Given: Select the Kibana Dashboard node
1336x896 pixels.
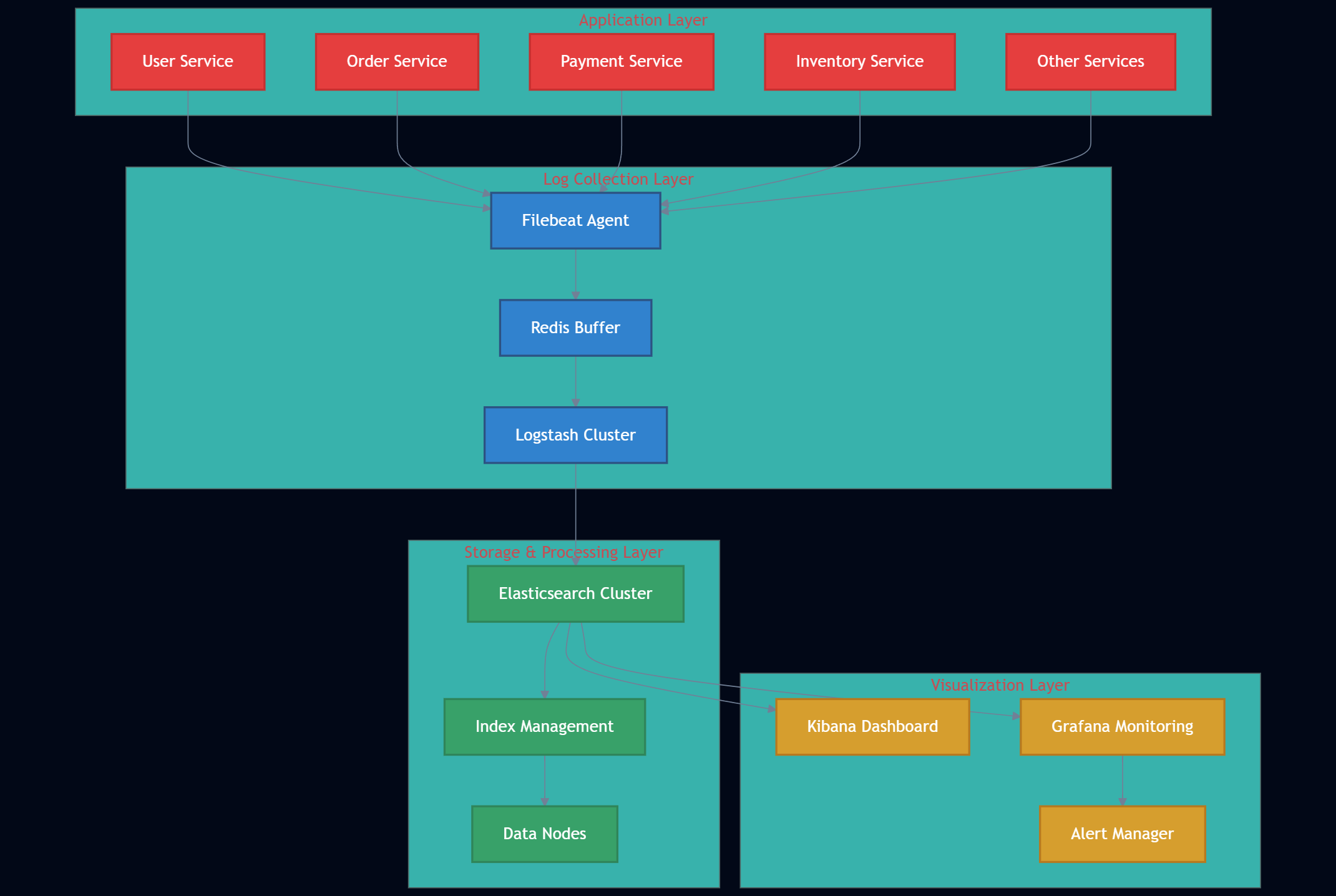Looking at the screenshot, I should (x=872, y=727).
